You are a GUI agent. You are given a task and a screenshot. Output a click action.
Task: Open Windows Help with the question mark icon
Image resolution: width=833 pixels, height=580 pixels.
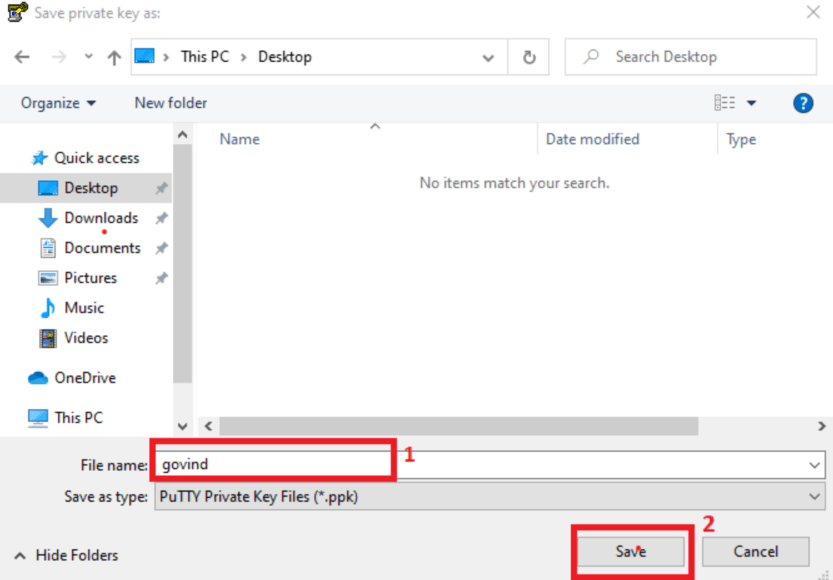tap(803, 103)
